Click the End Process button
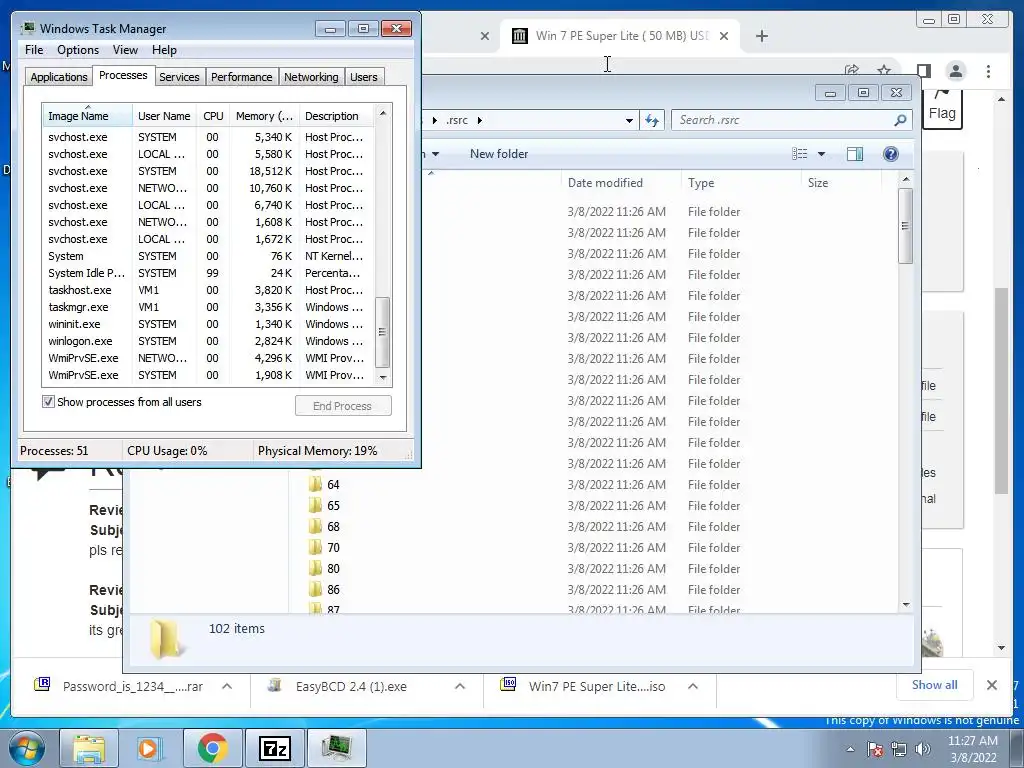Image resolution: width=1024 pixels, height=768 pixels. (x=343, y=406)
